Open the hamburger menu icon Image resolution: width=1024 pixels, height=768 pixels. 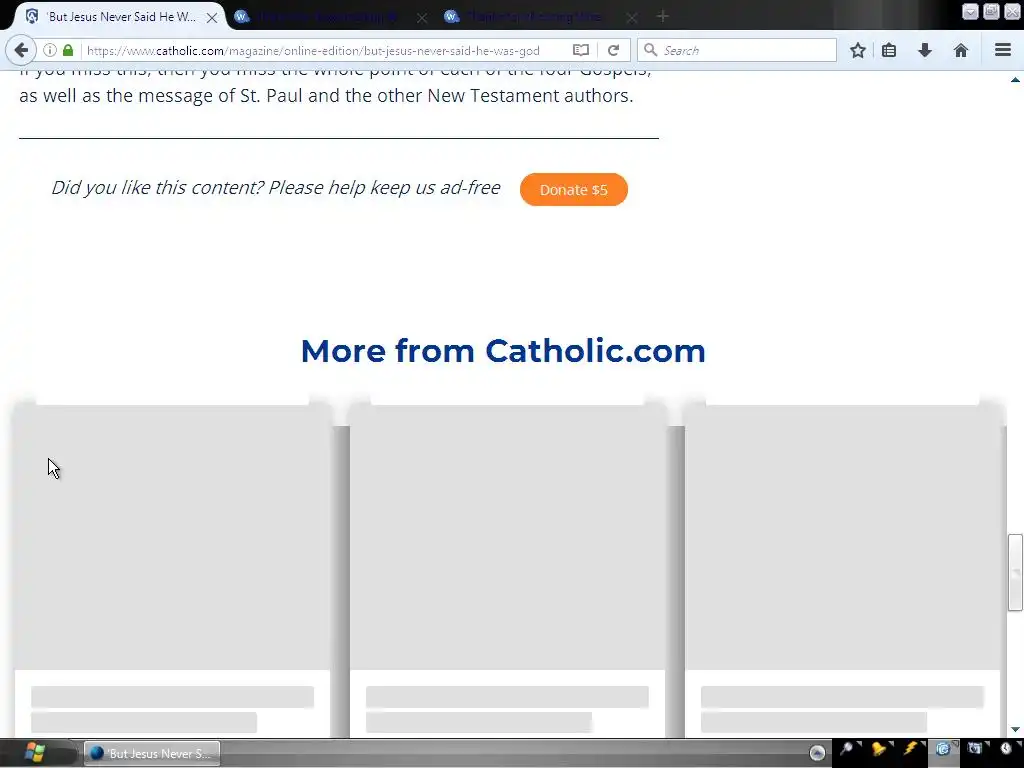[1003, 50]
